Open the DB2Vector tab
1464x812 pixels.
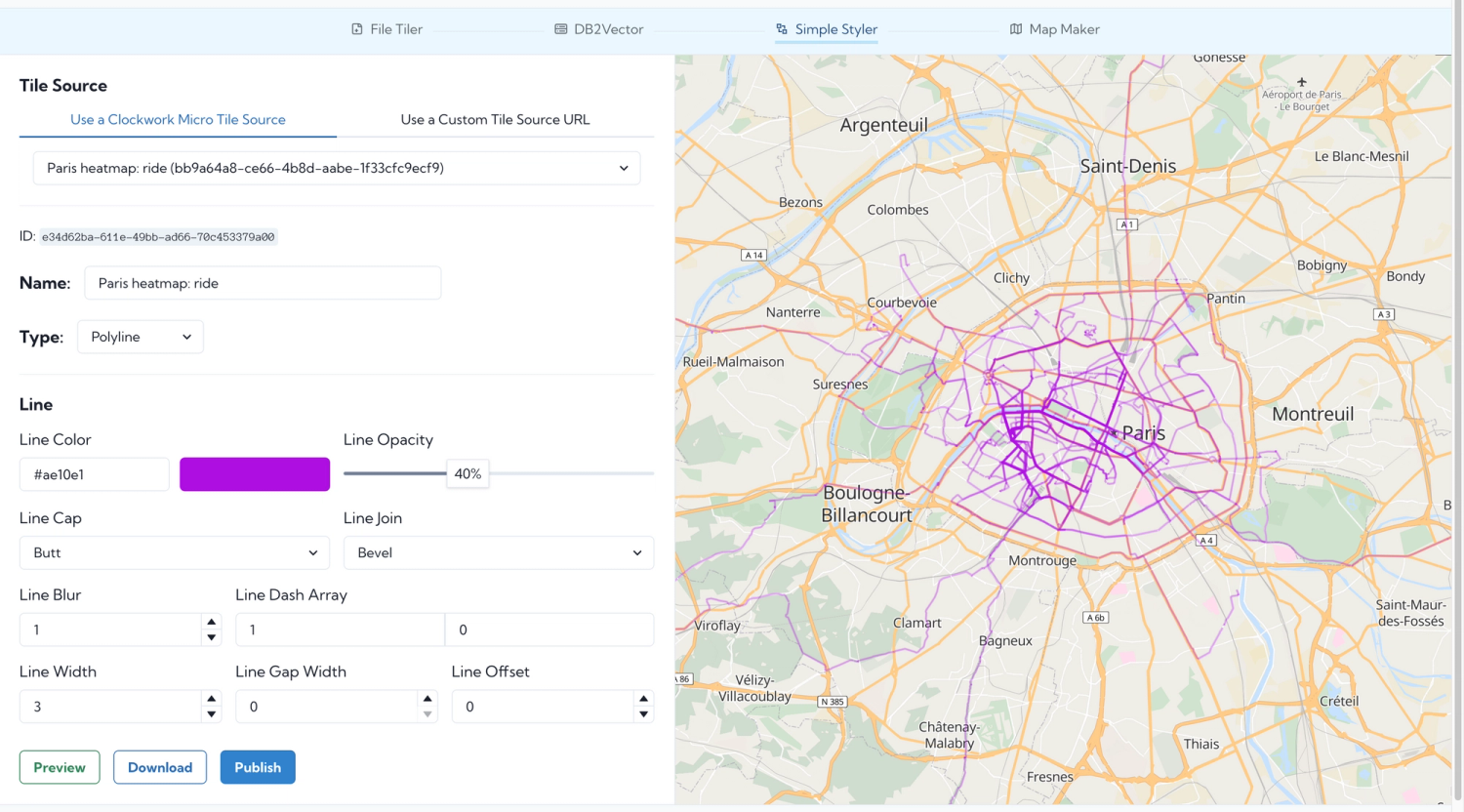tap(599, 29)
